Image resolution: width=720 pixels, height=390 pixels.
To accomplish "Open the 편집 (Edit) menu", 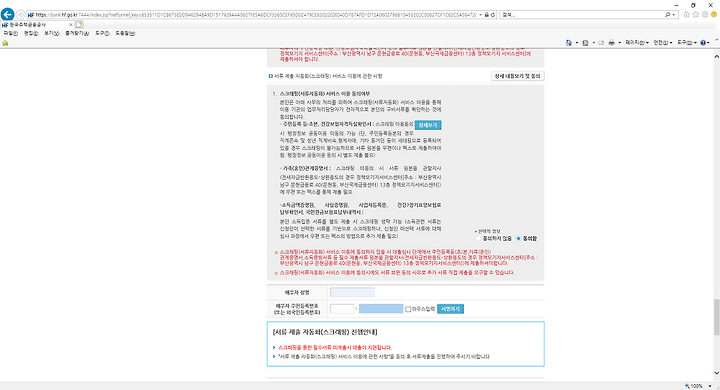I will click(x=31, y=34).
